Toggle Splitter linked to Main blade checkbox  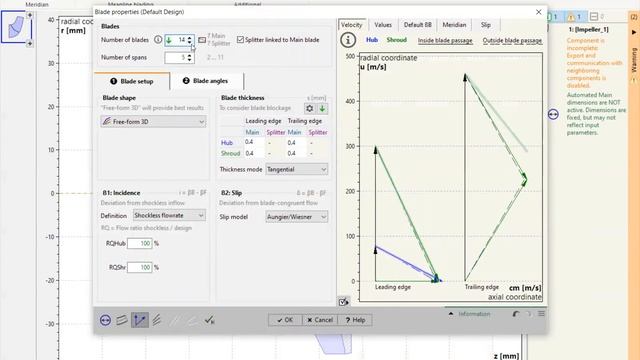coord(240,40)
